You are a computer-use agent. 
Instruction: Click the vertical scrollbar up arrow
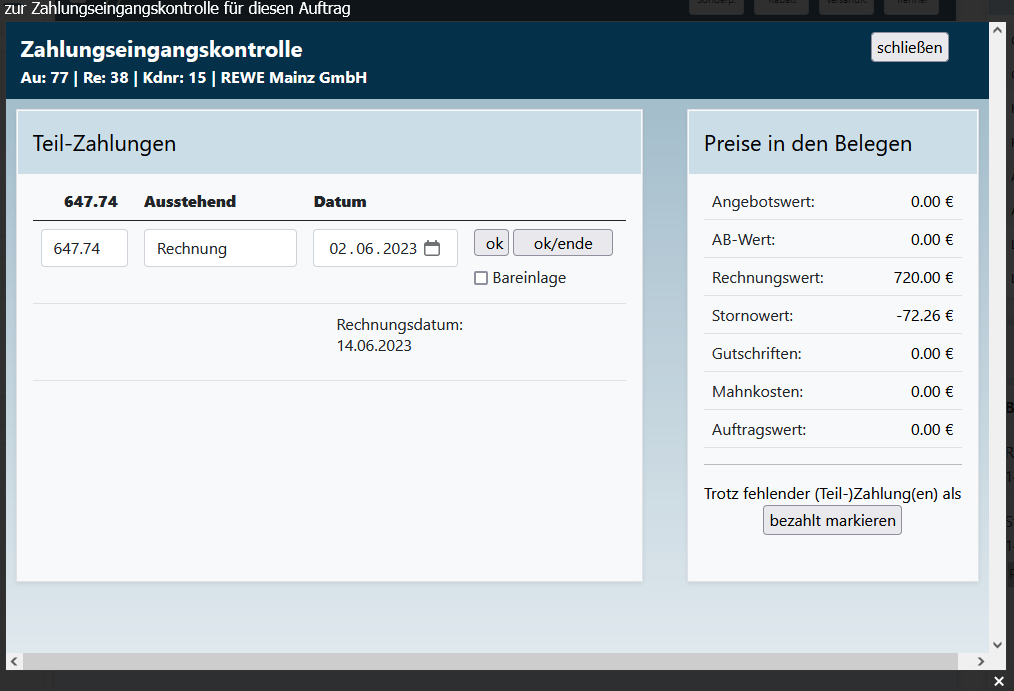(x=997, y=30)
